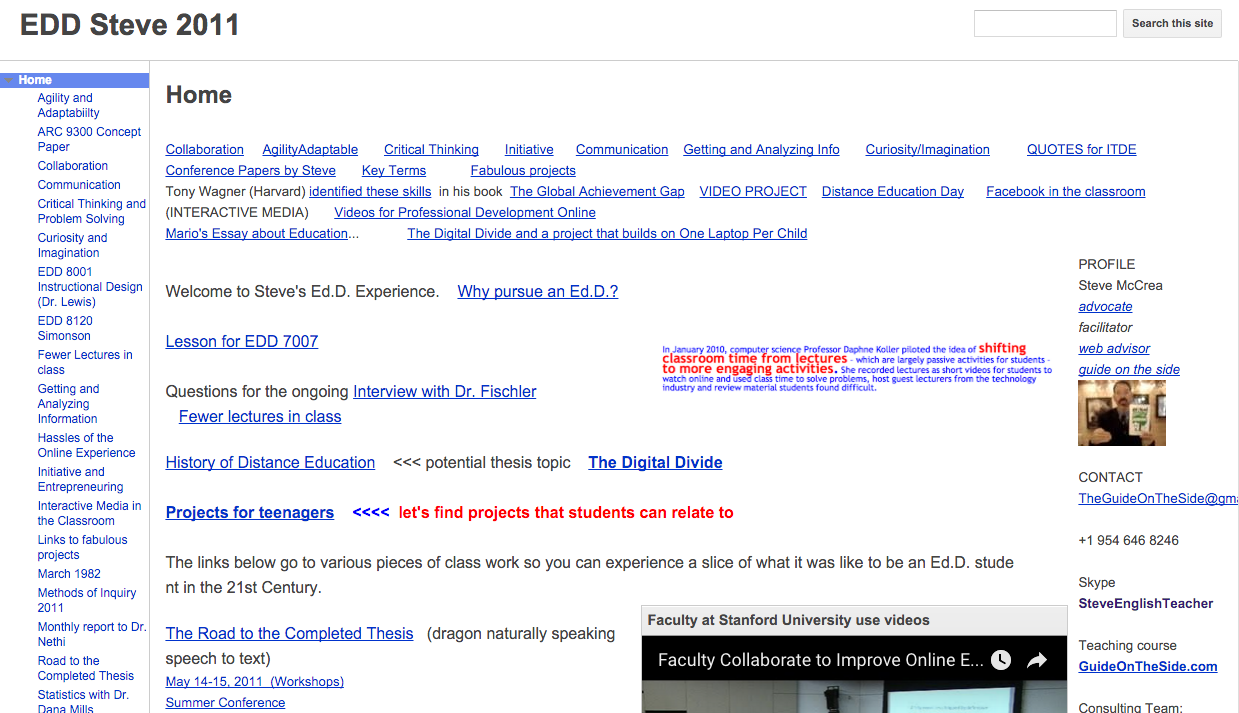Open the Fabulous projects top link

click(523, 171)
